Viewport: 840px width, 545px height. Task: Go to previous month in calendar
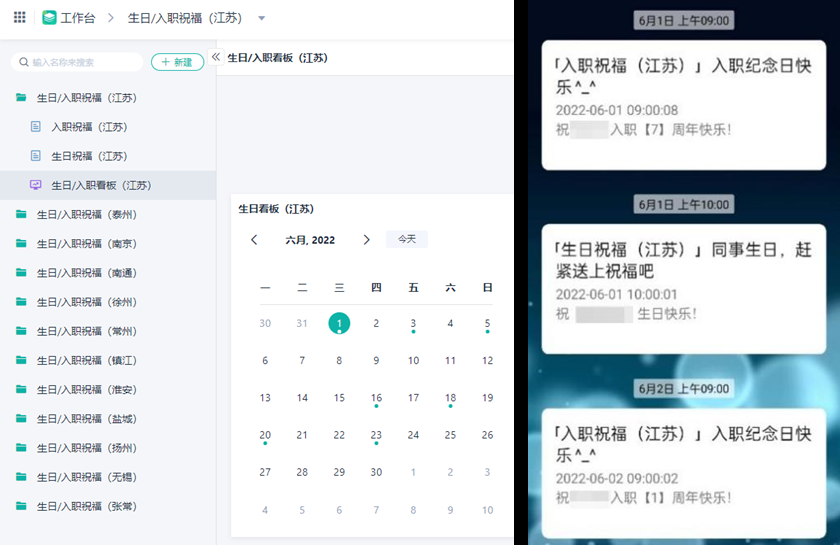pos(254,240)
